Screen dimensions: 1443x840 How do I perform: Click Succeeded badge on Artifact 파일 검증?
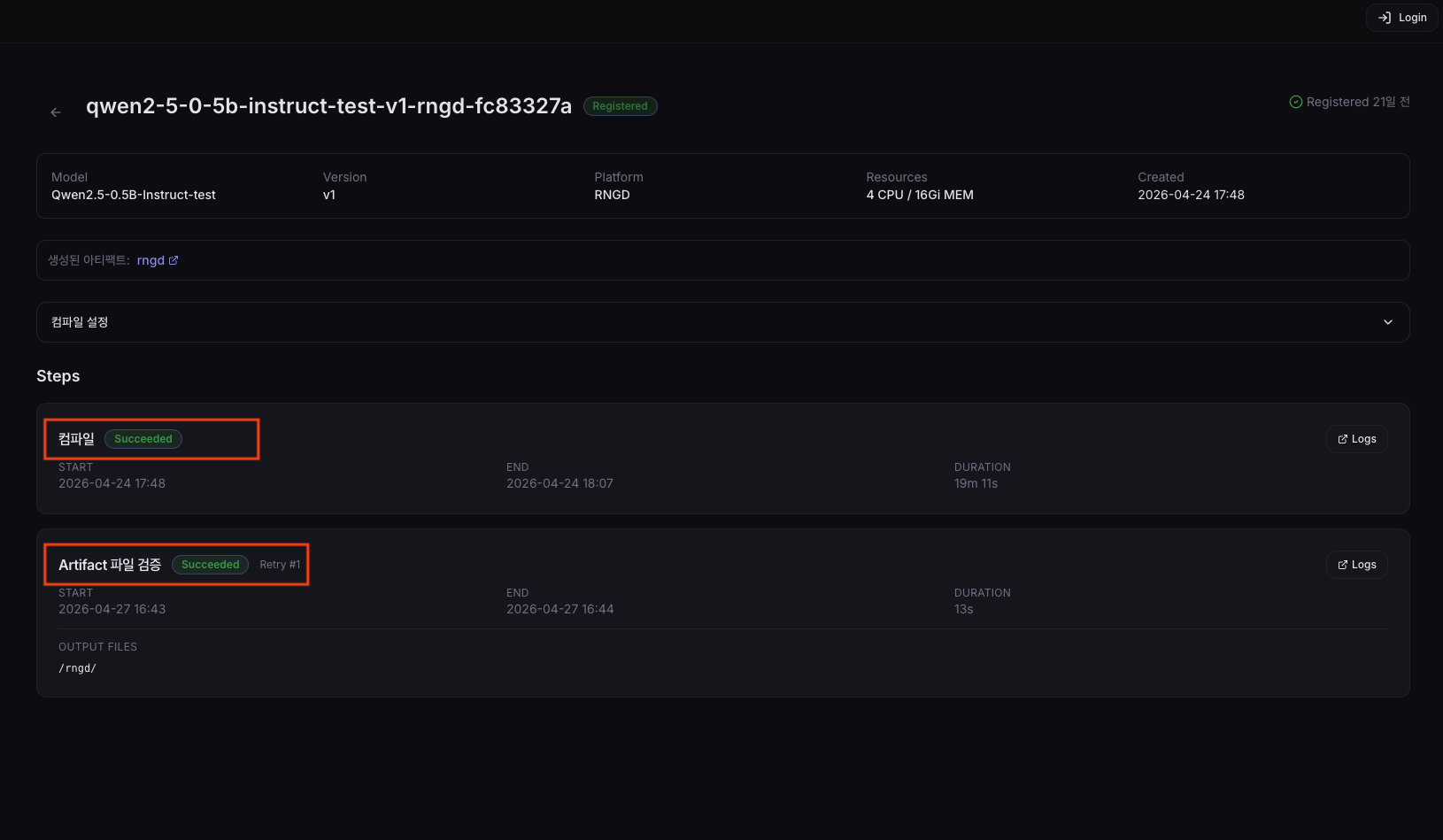pyautogui.click(x=211, y=565)
